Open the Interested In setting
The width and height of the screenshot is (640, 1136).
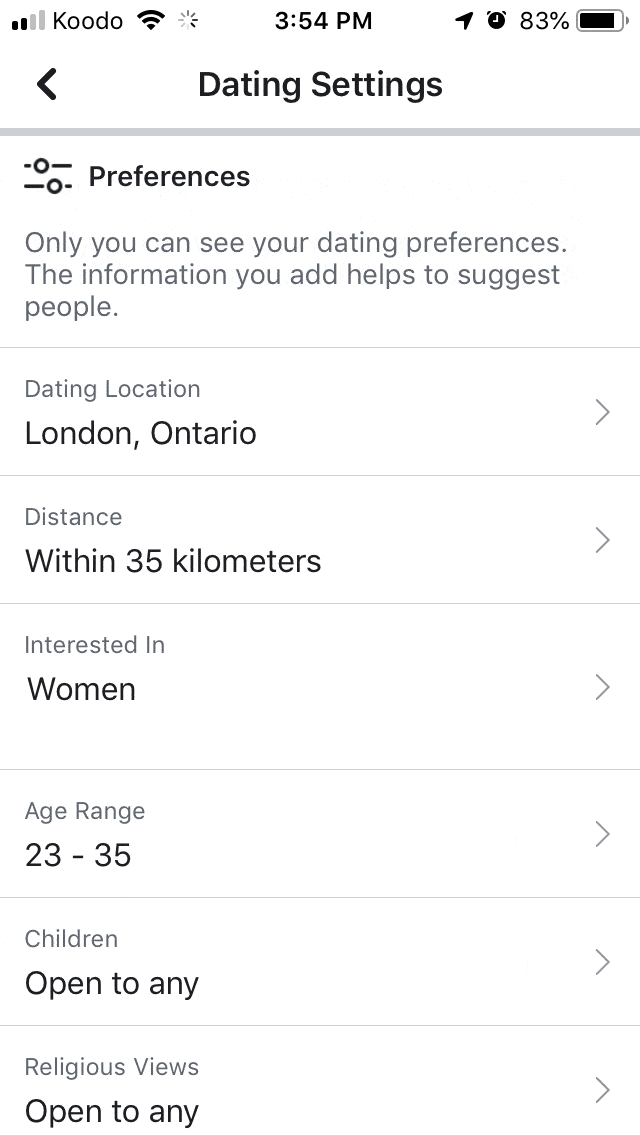click(602, 687)
